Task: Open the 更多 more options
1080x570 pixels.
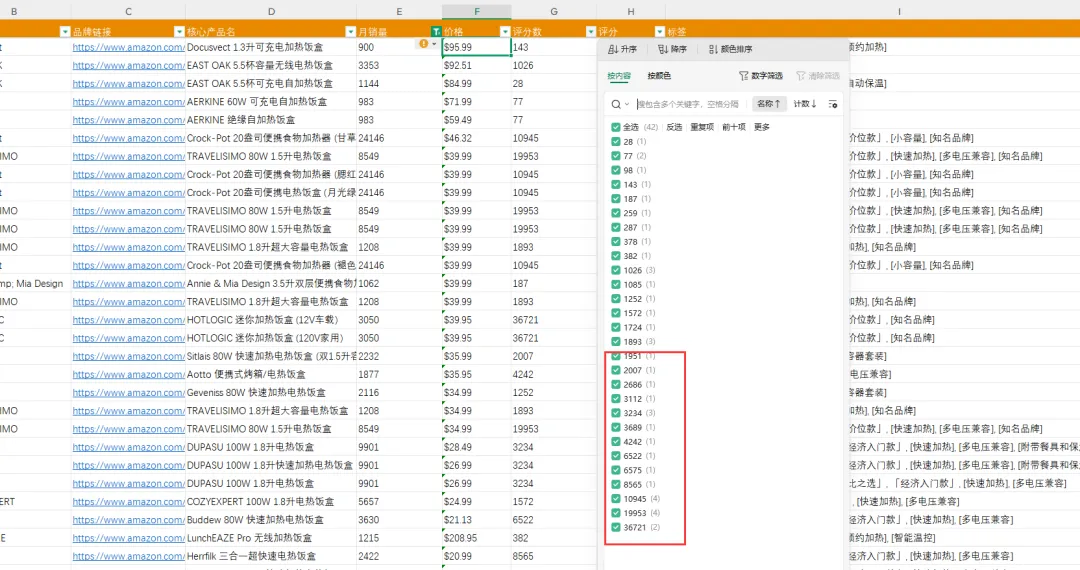Action: [761, 127]
